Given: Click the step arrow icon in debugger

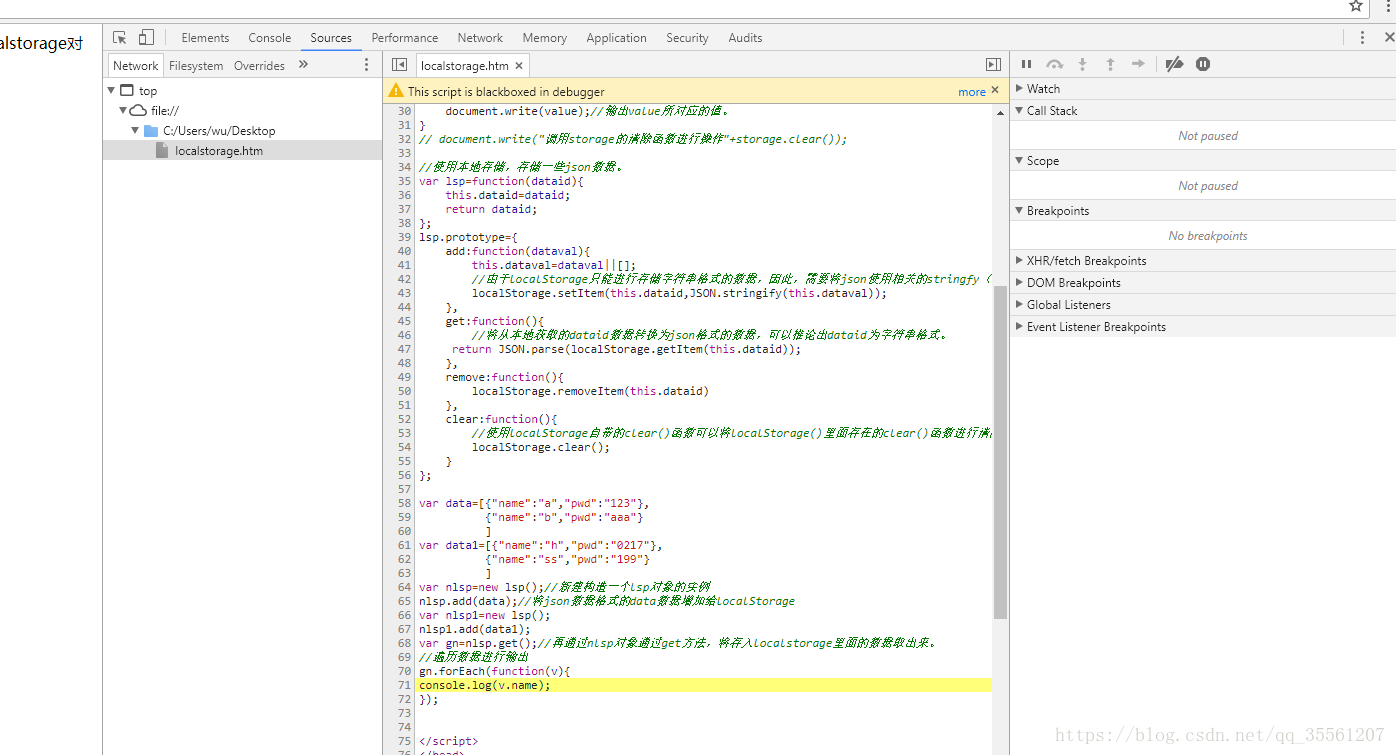Looking at the screenshot, I should point(1138,64).
